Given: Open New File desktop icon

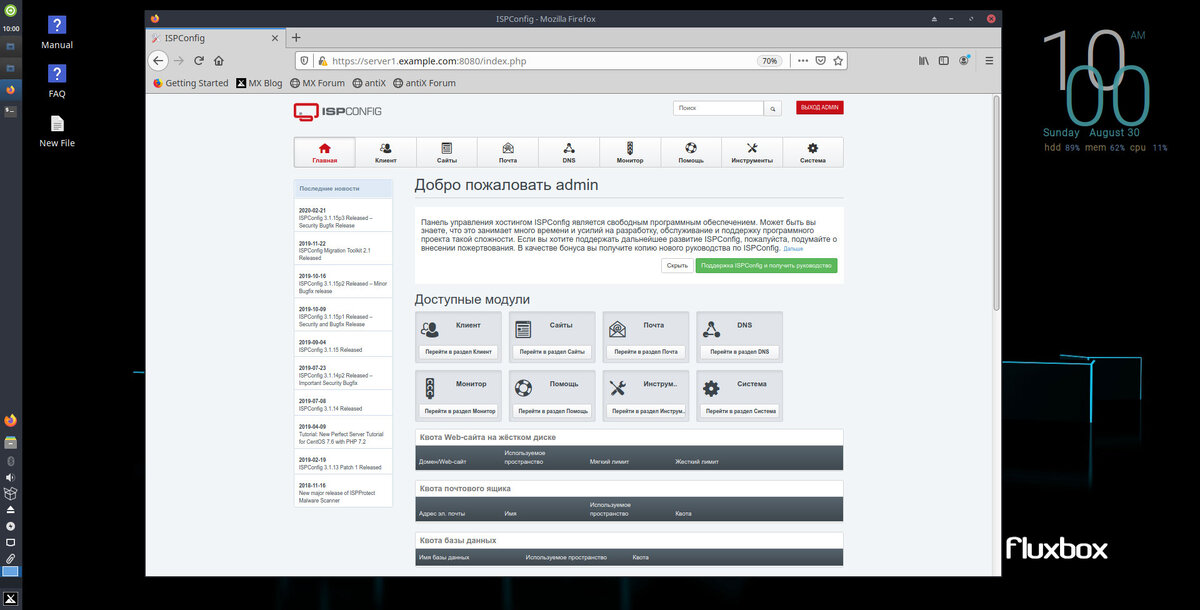Looking at the screenshot, I should click(57, 130).
